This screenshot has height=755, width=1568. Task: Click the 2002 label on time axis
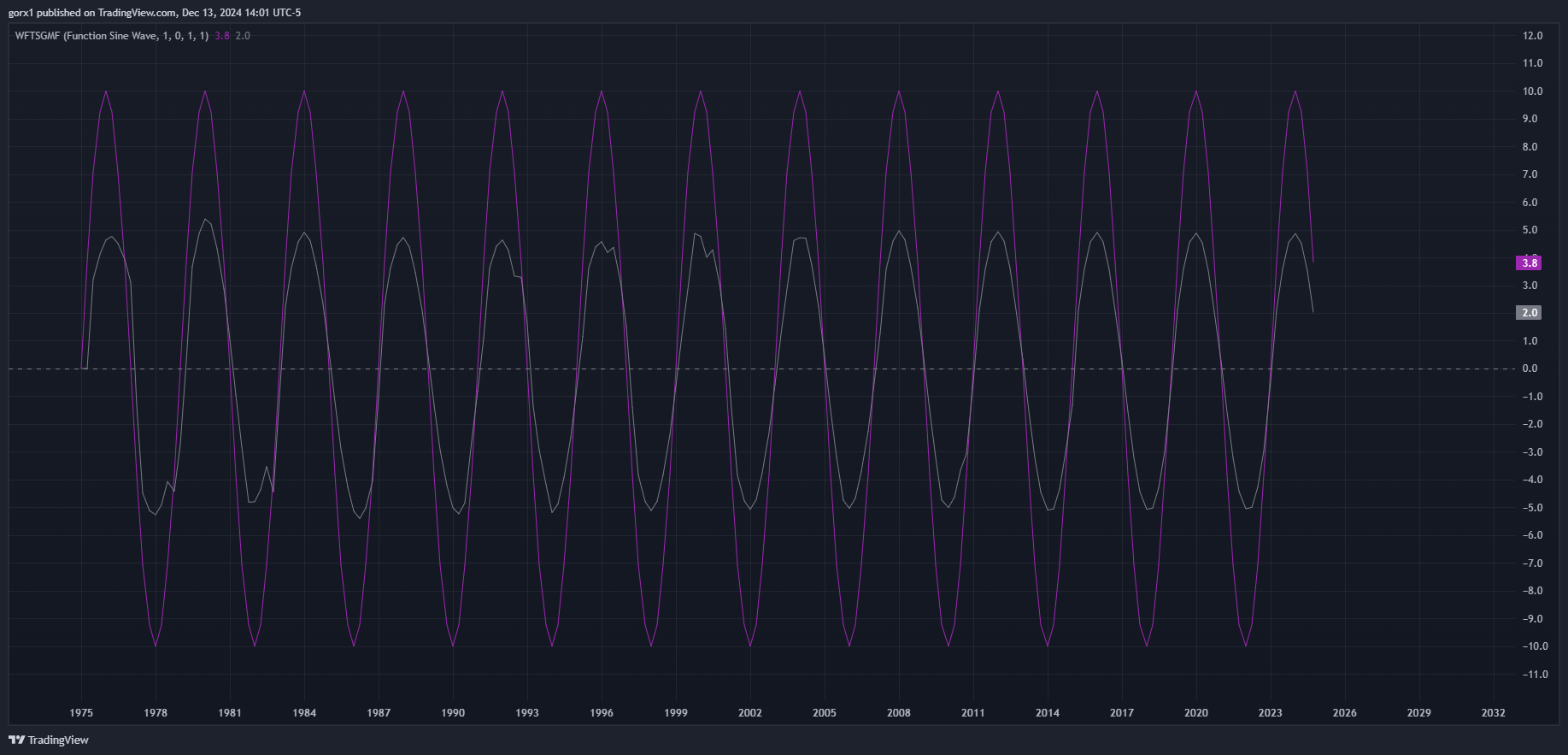coord(750,713)
